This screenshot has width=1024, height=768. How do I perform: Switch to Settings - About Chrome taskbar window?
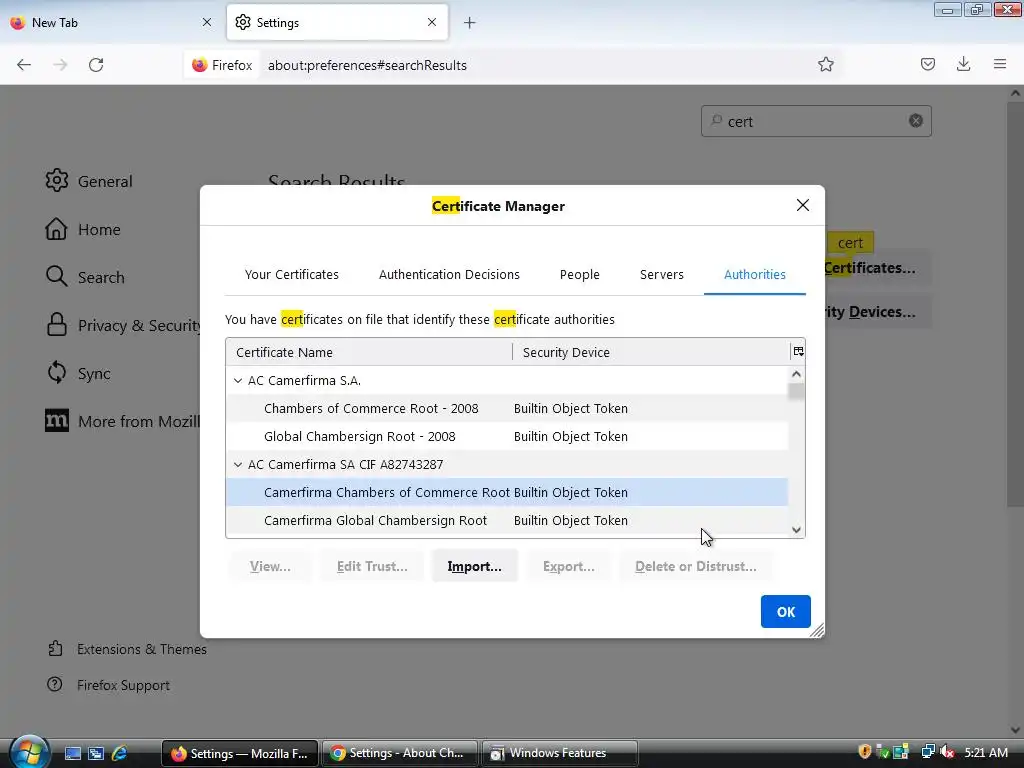click(x=399, y=753)
